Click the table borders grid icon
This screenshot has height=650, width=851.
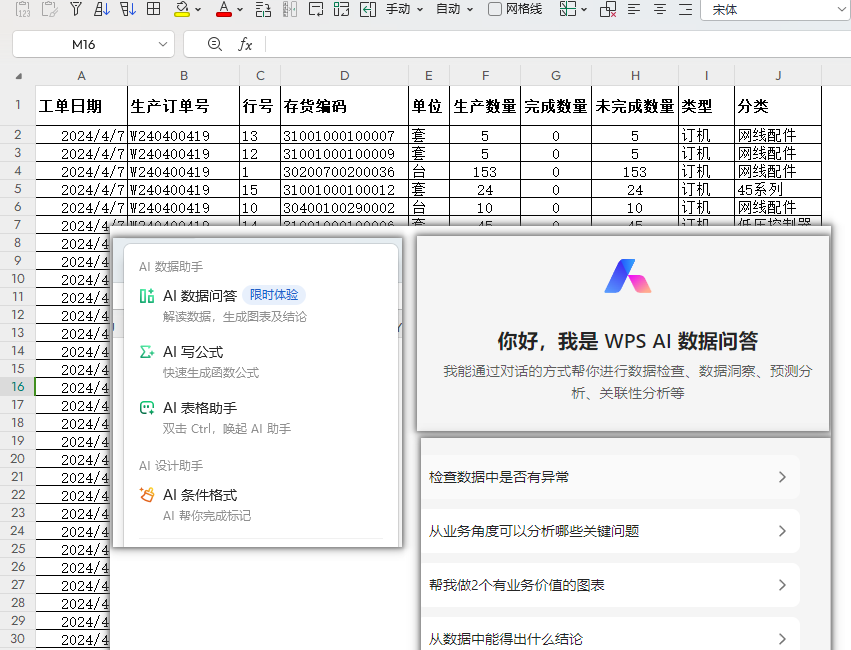(x=154, y=9)
